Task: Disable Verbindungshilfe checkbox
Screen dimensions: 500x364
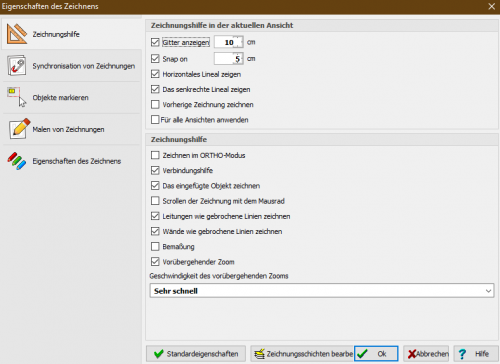Action: pyautogui.click(x=155, y=170)
